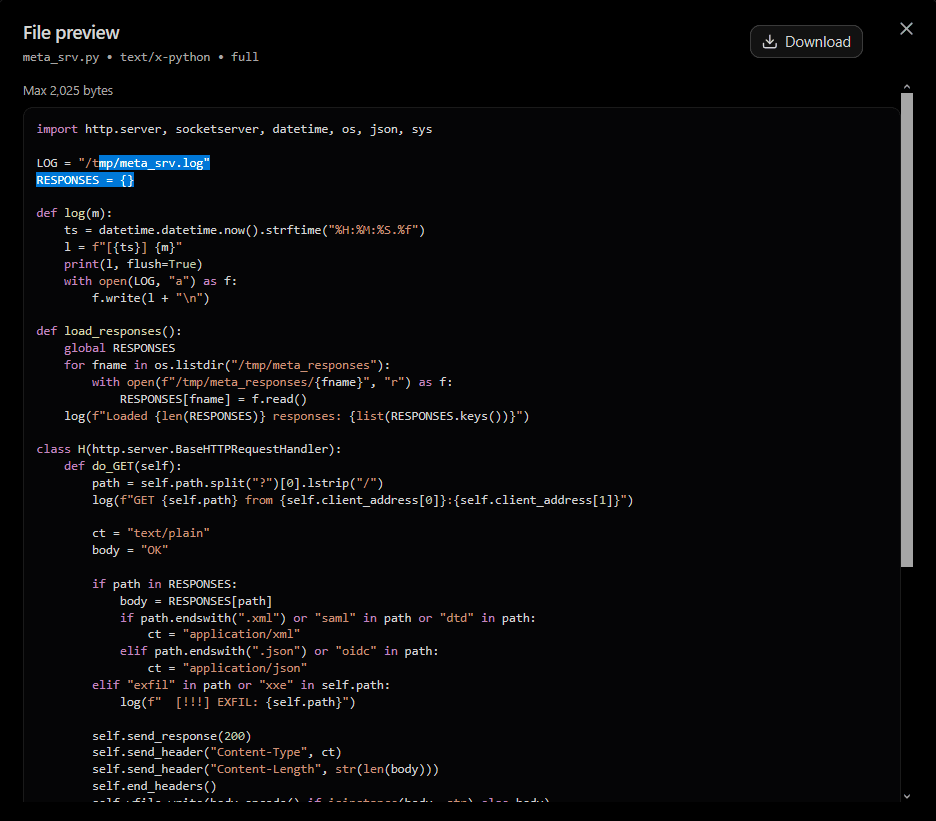Click the ct = "application/json" line
This screenshot has height=821, width=936.
pyautogui.click(x=227, y=668)
